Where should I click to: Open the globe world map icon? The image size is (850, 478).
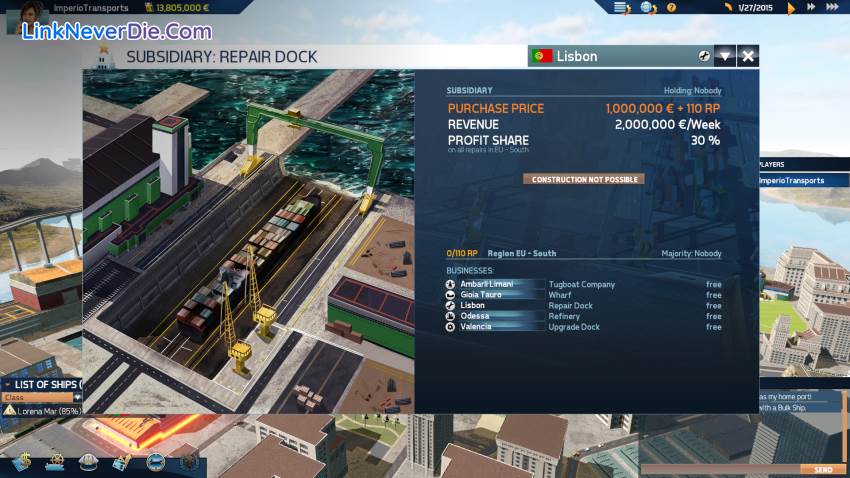(x=647, y=8)
